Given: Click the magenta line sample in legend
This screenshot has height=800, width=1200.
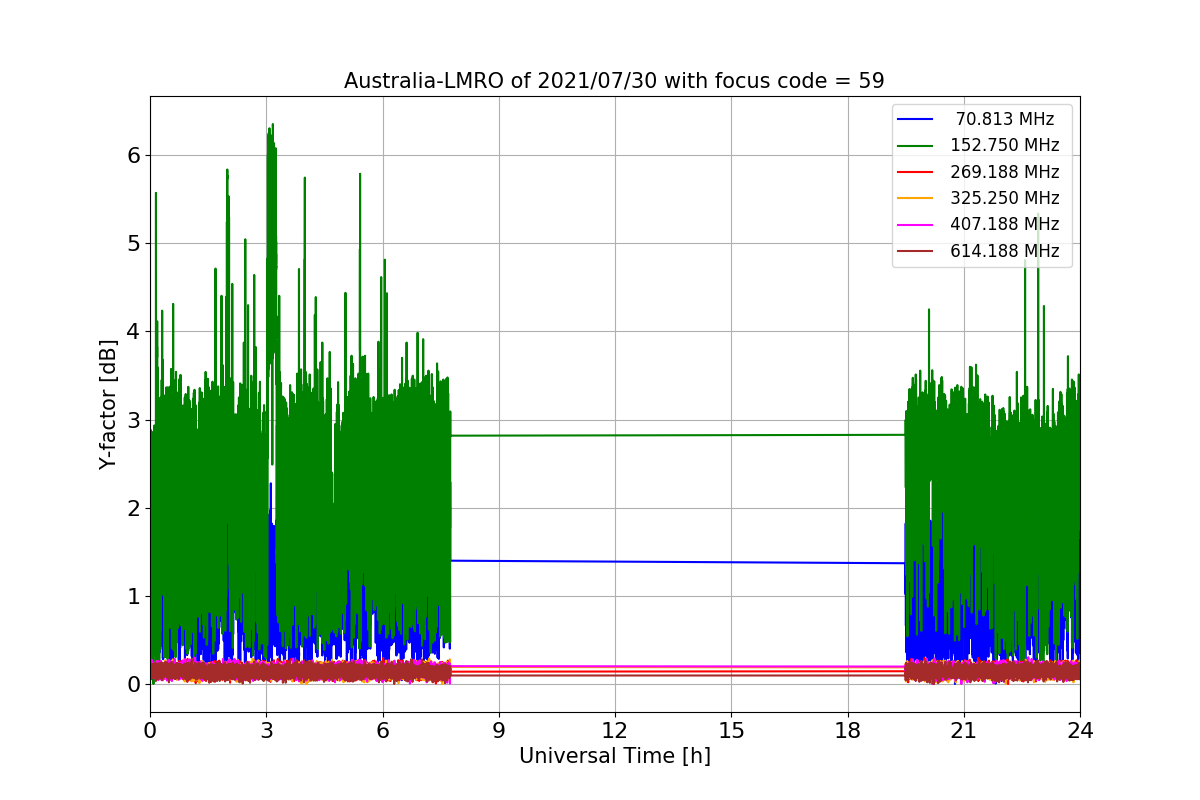Looking at the screenshot, I should 916,225.
